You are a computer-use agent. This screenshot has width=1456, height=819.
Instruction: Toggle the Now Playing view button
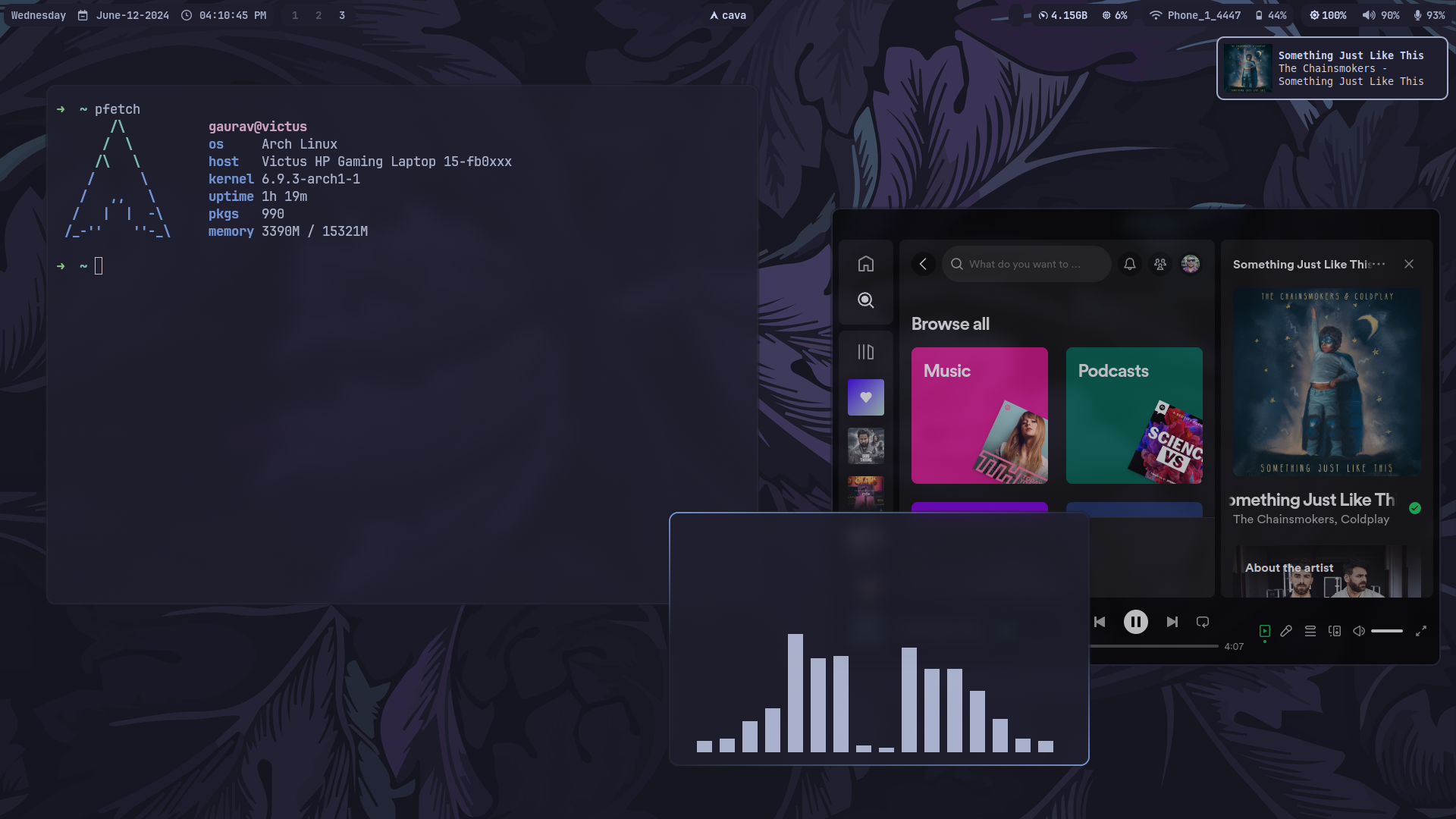pos(1265,631)
